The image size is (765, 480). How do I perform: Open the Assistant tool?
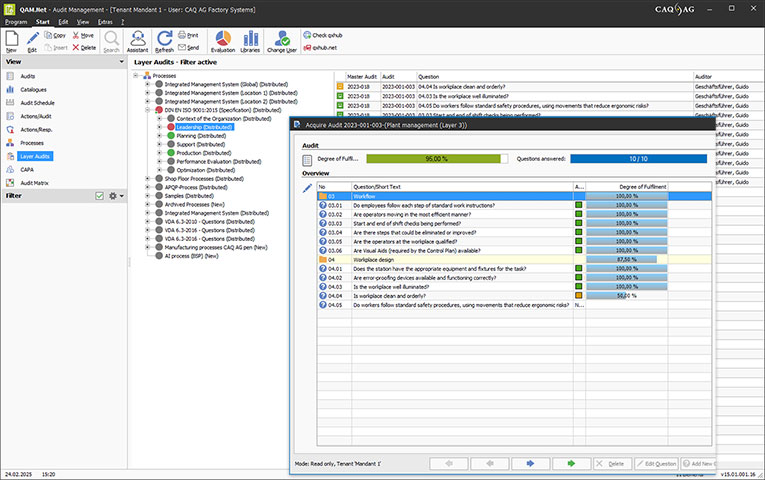[138, 40]
